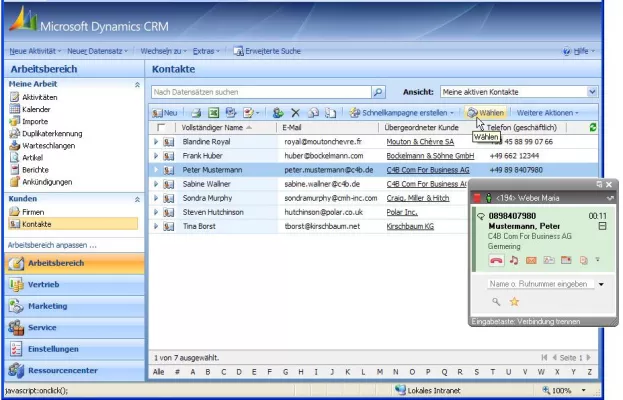
Task: Open the Wechseln zu menu
Action: pyautogui.click(x=163, y=51)
